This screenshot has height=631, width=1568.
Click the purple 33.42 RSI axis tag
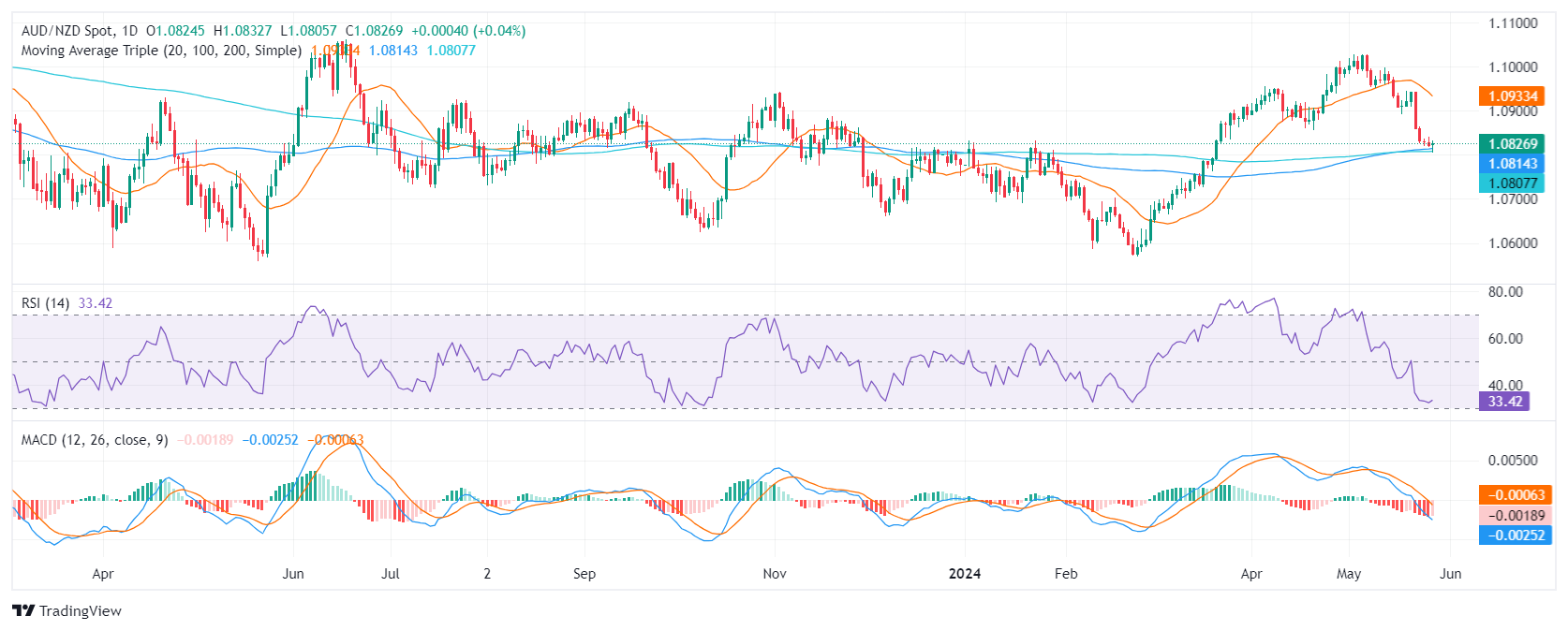tap(1504, 402)
